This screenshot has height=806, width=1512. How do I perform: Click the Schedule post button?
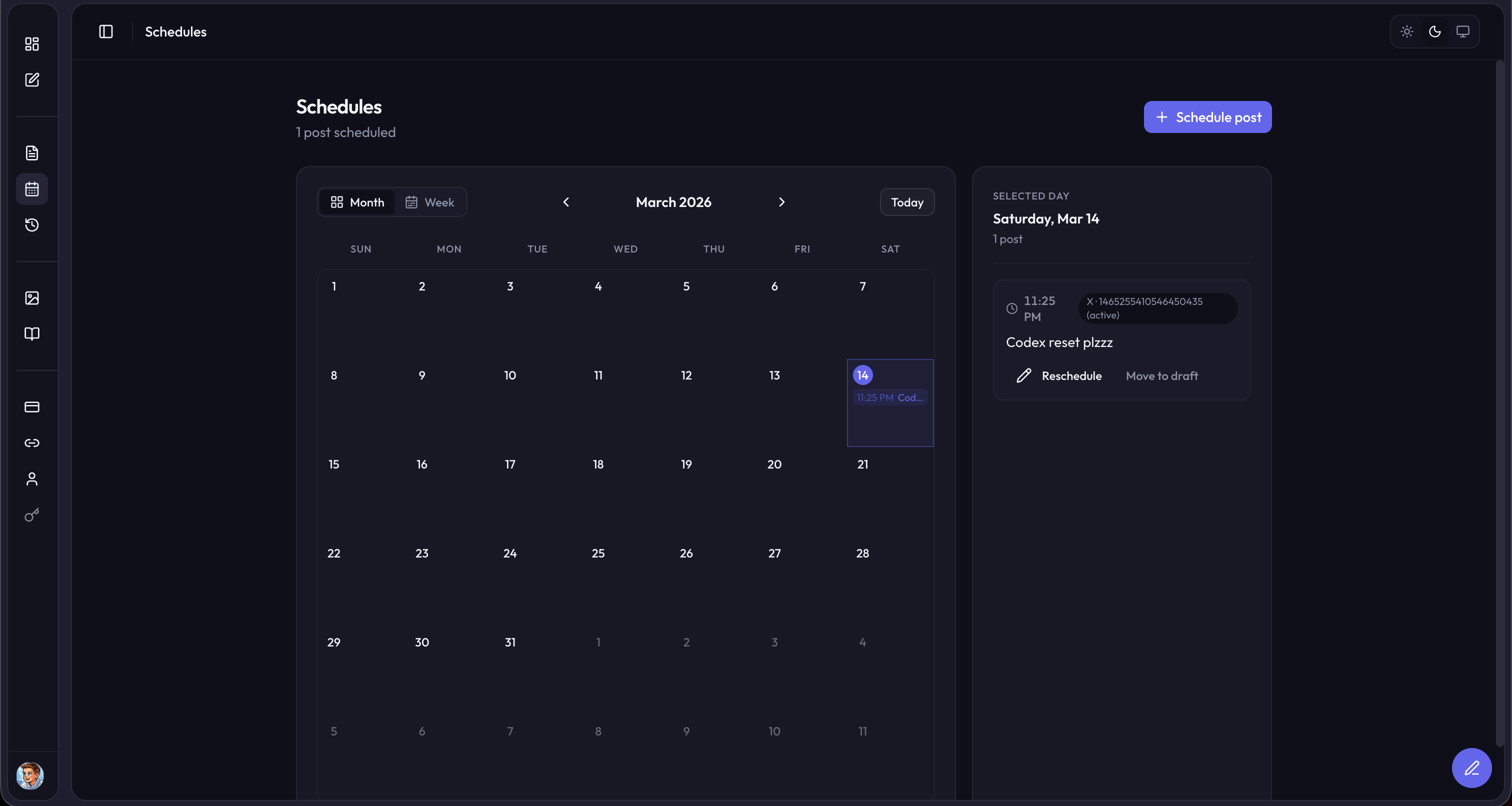[1207, 117]
